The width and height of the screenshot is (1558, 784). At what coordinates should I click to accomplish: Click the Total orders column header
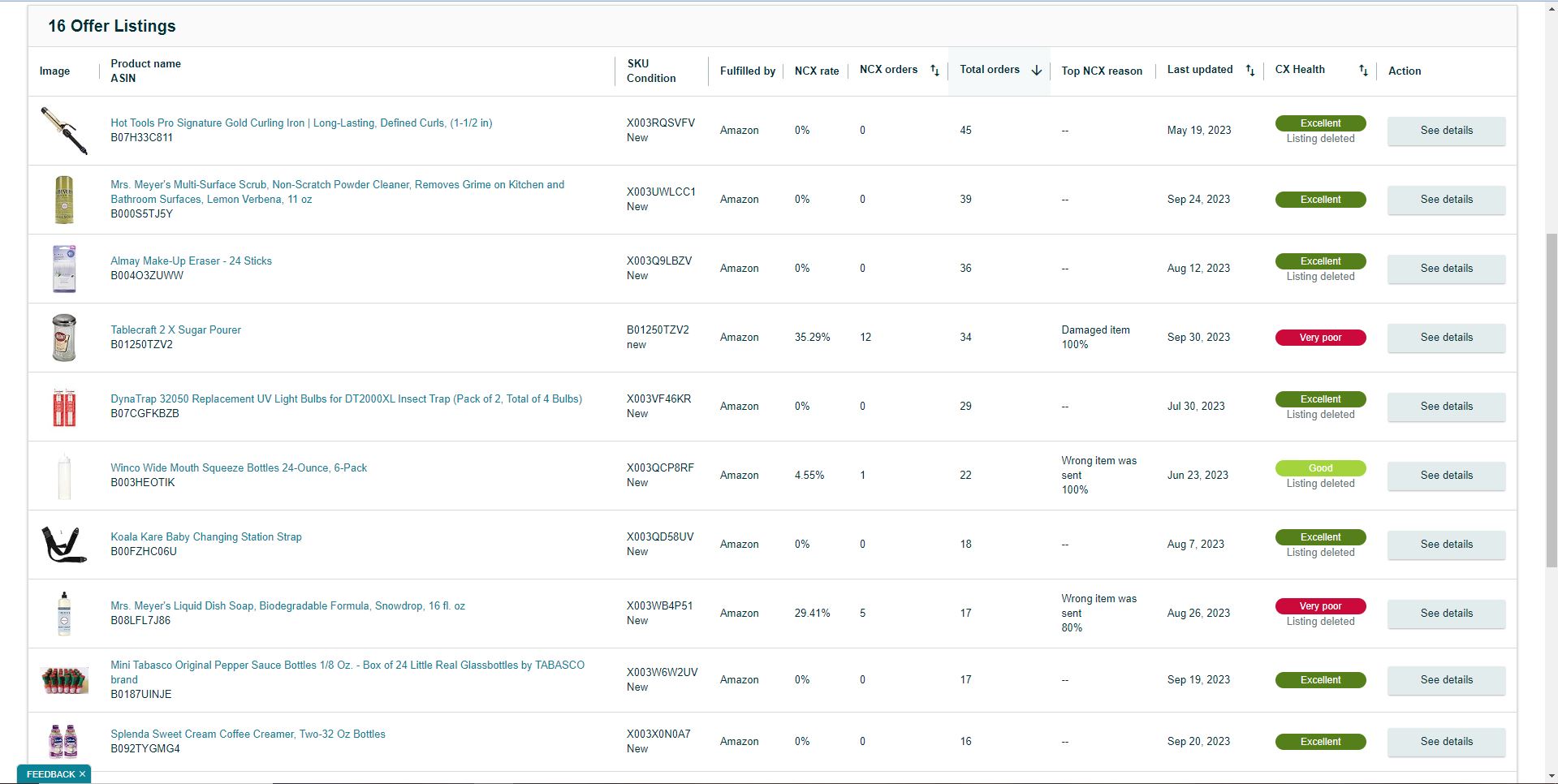pyautogui.click(x=990, y=70)
